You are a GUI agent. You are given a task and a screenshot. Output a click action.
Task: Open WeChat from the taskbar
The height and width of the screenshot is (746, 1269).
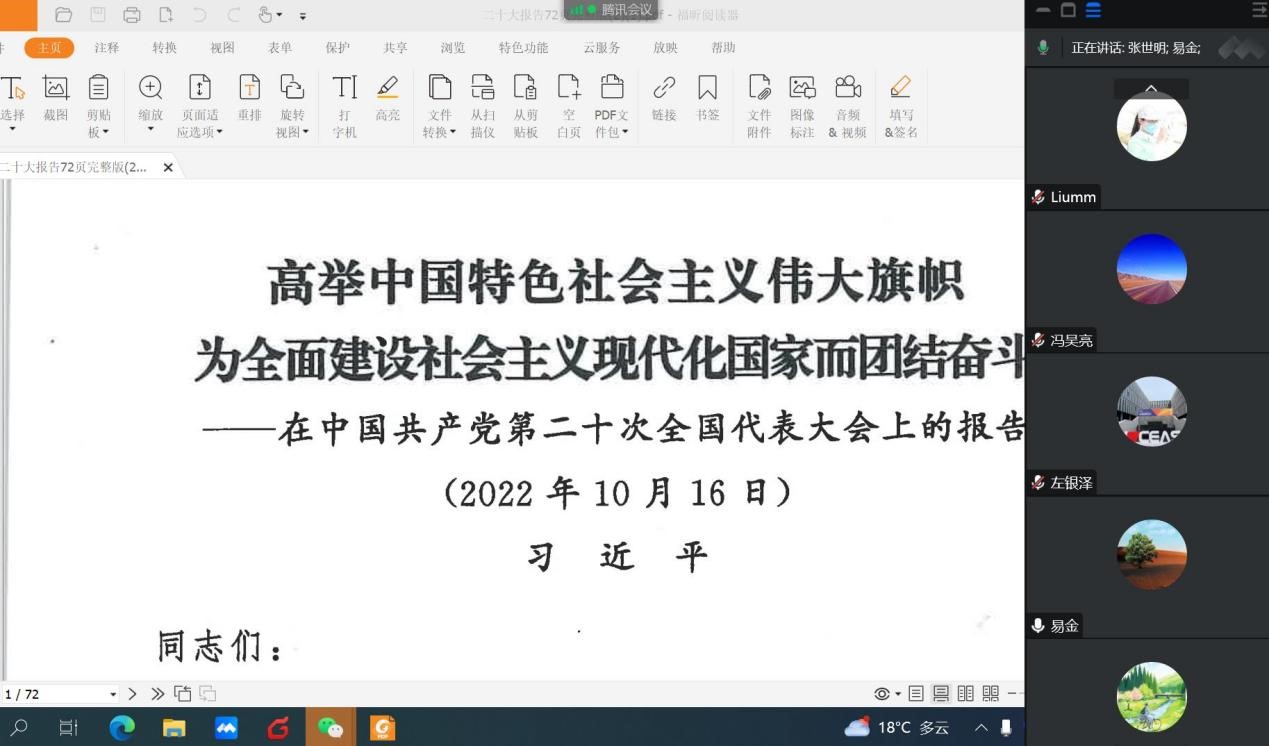click(330, 728)
